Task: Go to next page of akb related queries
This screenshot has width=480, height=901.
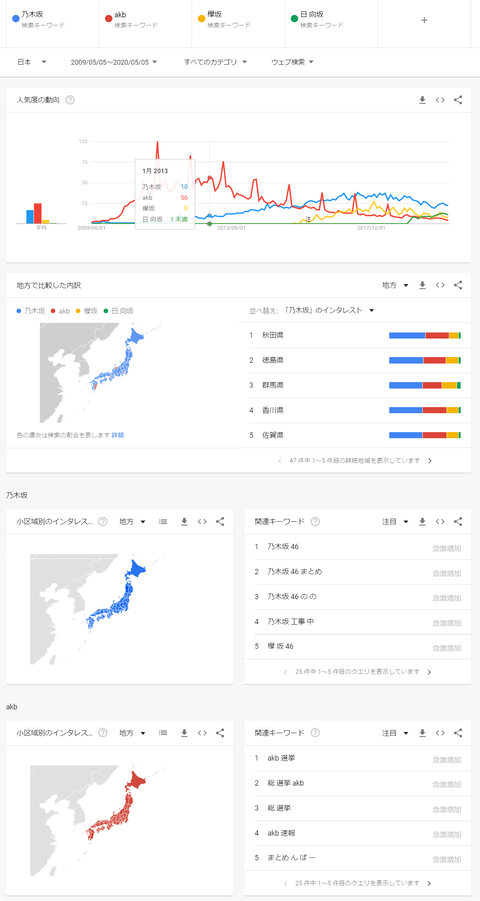Action: point(429,883)
